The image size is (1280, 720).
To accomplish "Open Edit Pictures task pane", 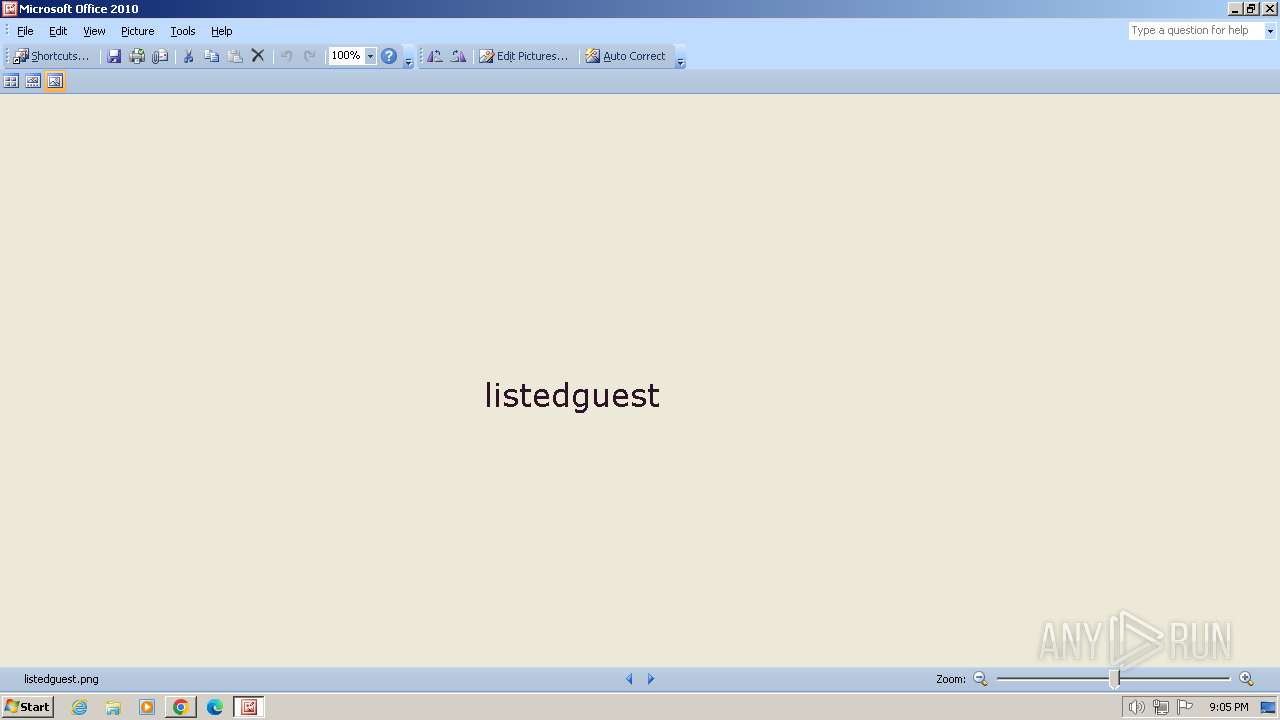I will [x=524, y=56].
